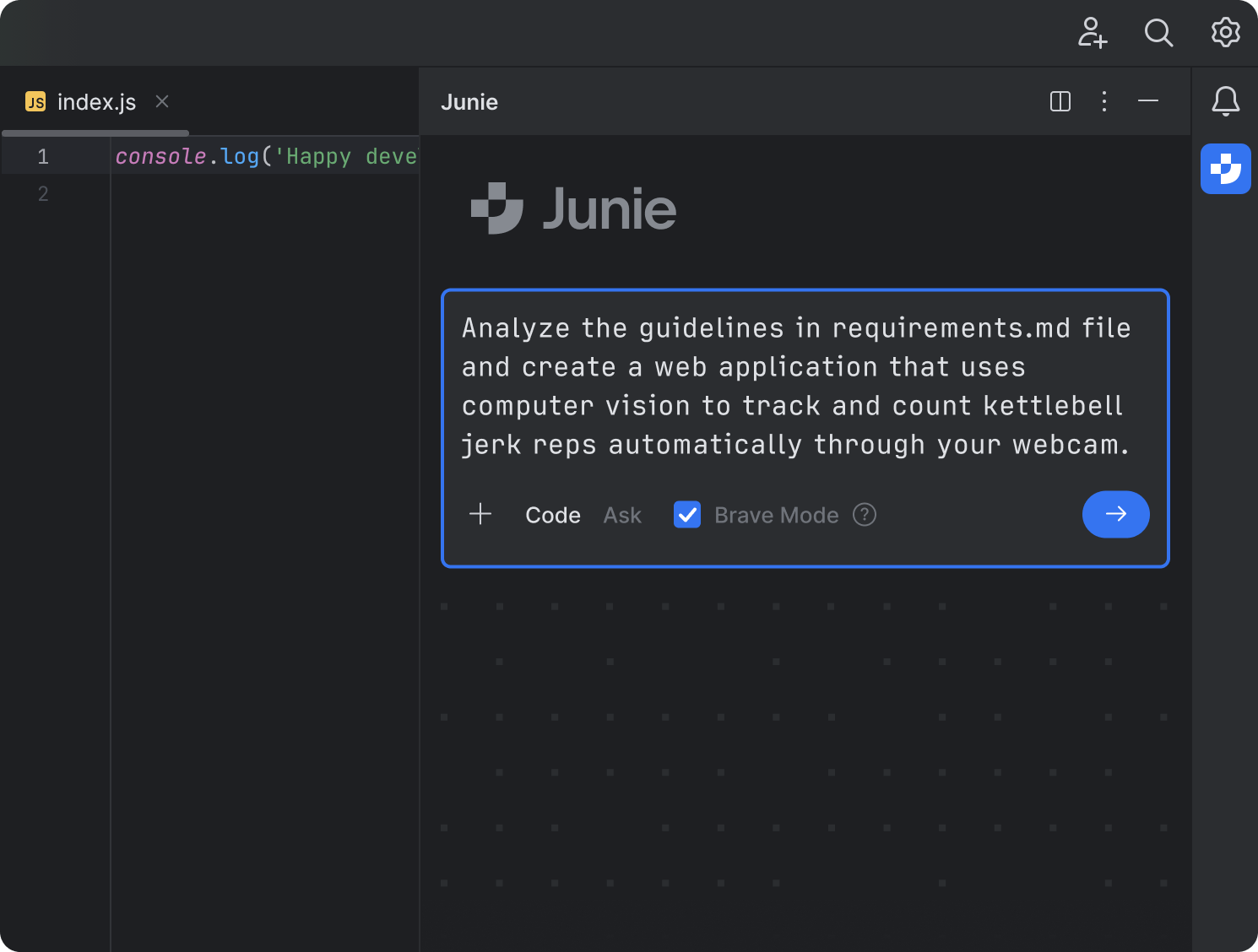Screen dimensions: 1258x952
Task: Click the JS file type icon on index.js tab
Action: 35,101
